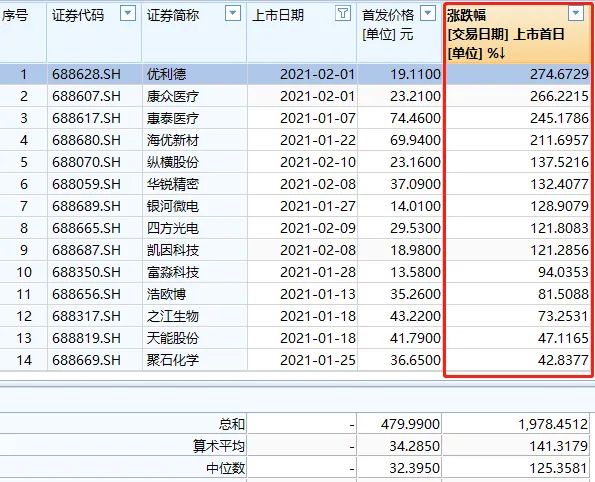Viewport: 595px width, 482px height.
Task: Select the first-day gain value 266.2215
Action: (559, 96)
